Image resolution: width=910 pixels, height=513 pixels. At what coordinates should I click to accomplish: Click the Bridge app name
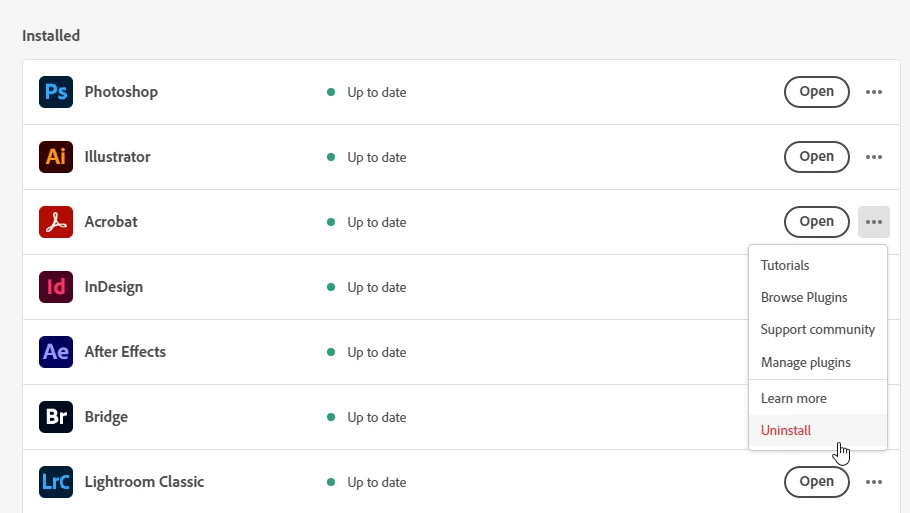106,417
